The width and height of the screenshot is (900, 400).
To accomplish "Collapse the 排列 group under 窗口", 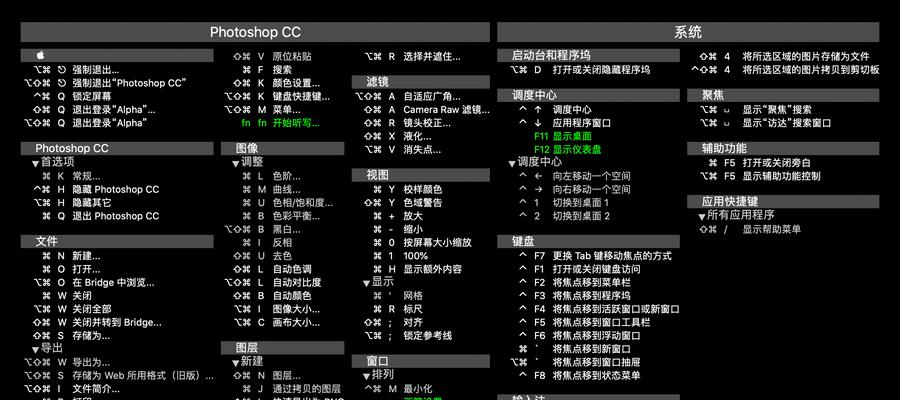I will (367, 376).
